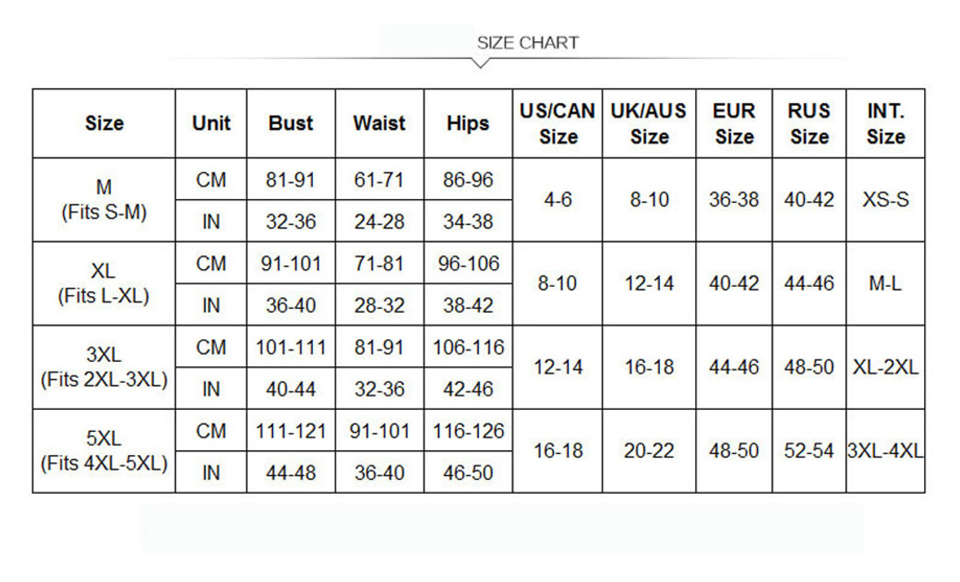Select hips value 106-116

468,347
